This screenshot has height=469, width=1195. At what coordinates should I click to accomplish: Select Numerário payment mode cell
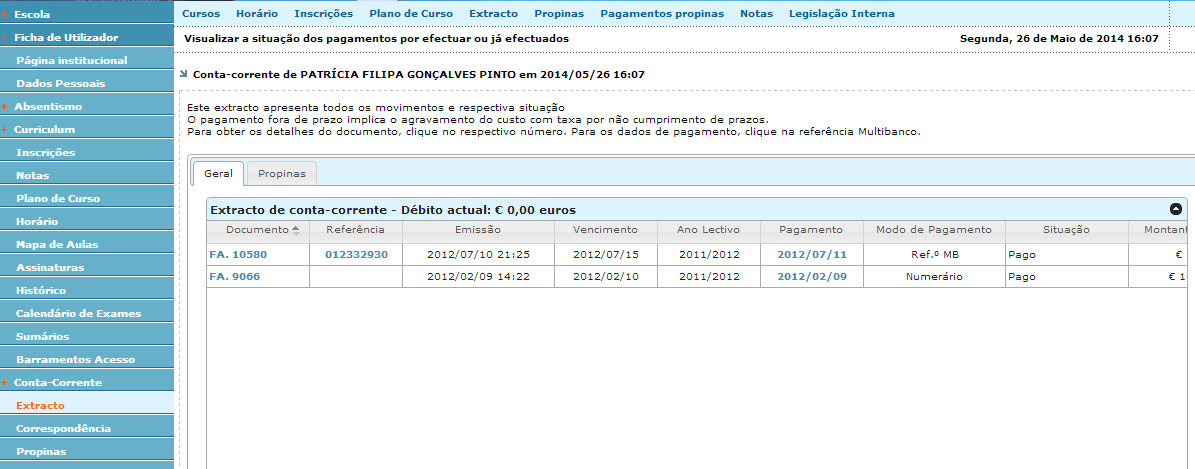[934, 277]
